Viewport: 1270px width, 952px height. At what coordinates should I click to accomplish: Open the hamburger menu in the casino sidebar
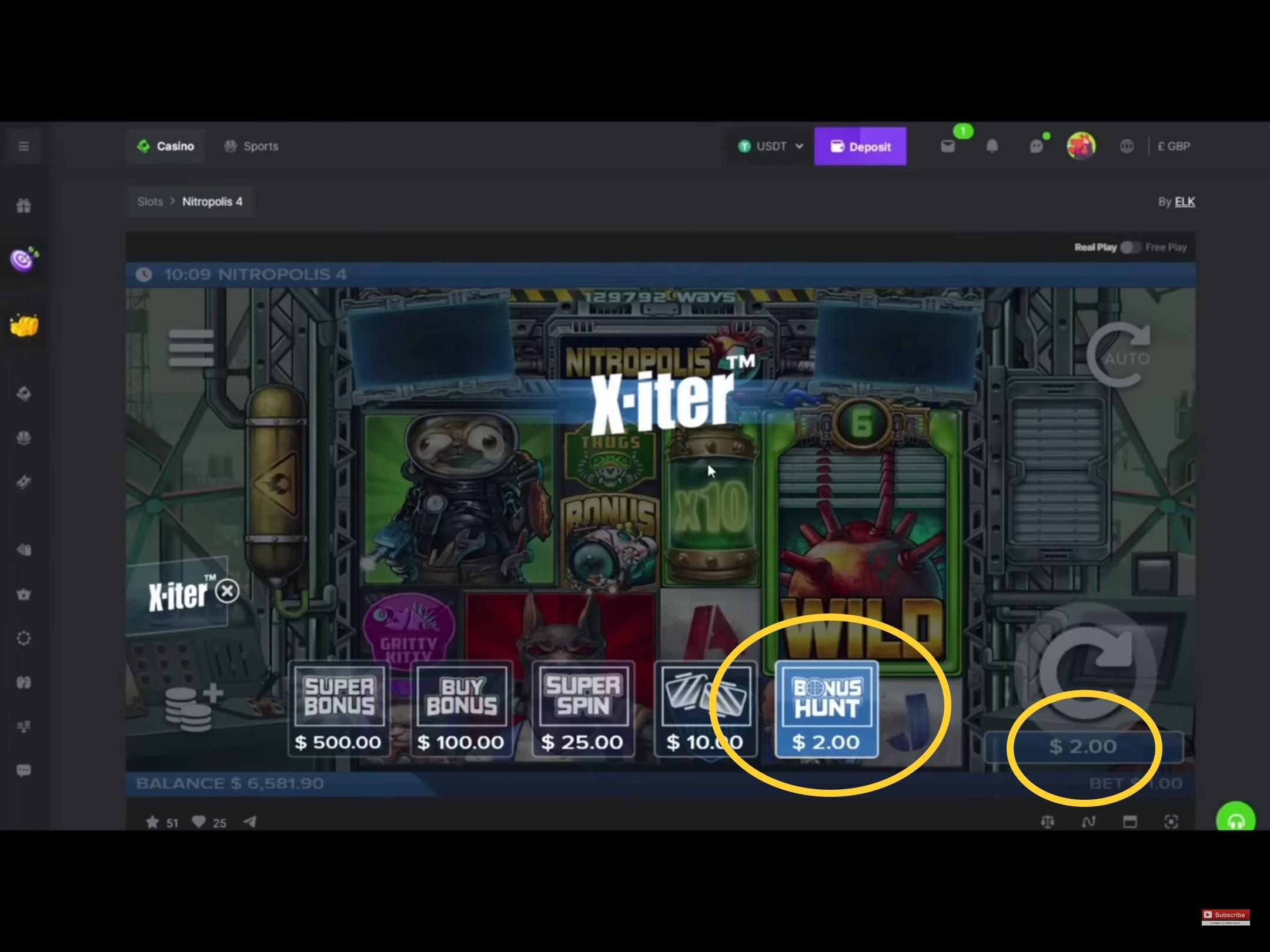(24, 146)
